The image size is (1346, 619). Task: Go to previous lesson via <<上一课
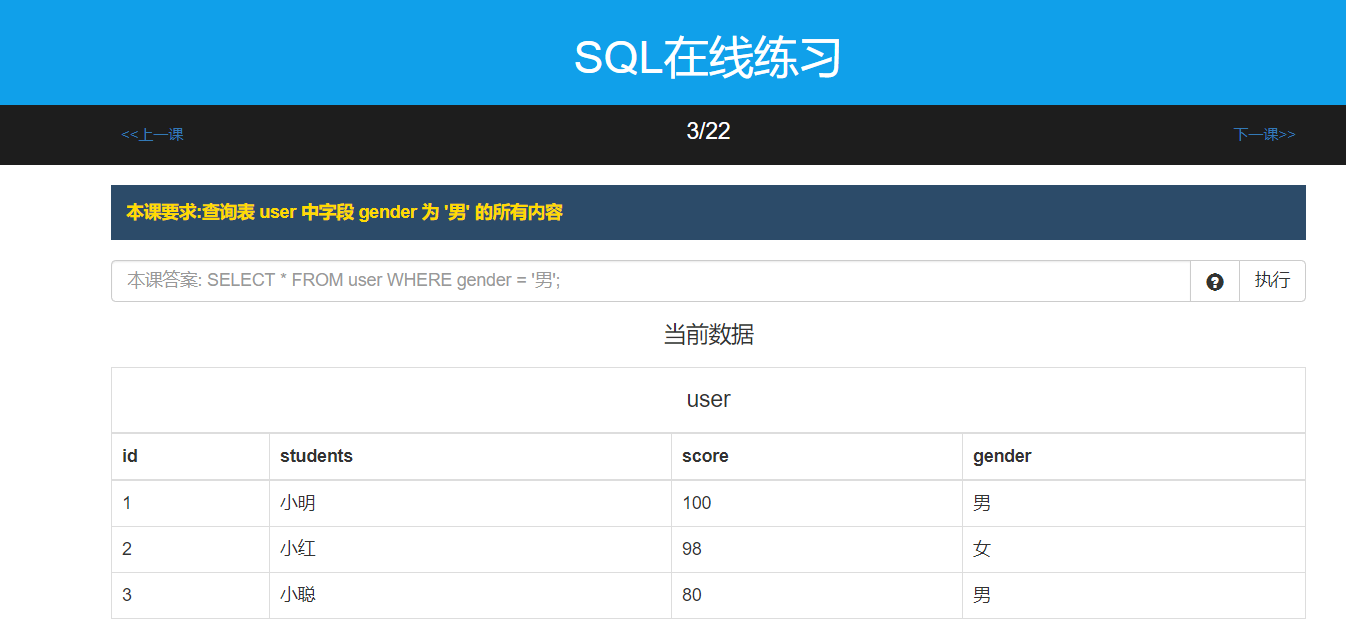point(152,135)
